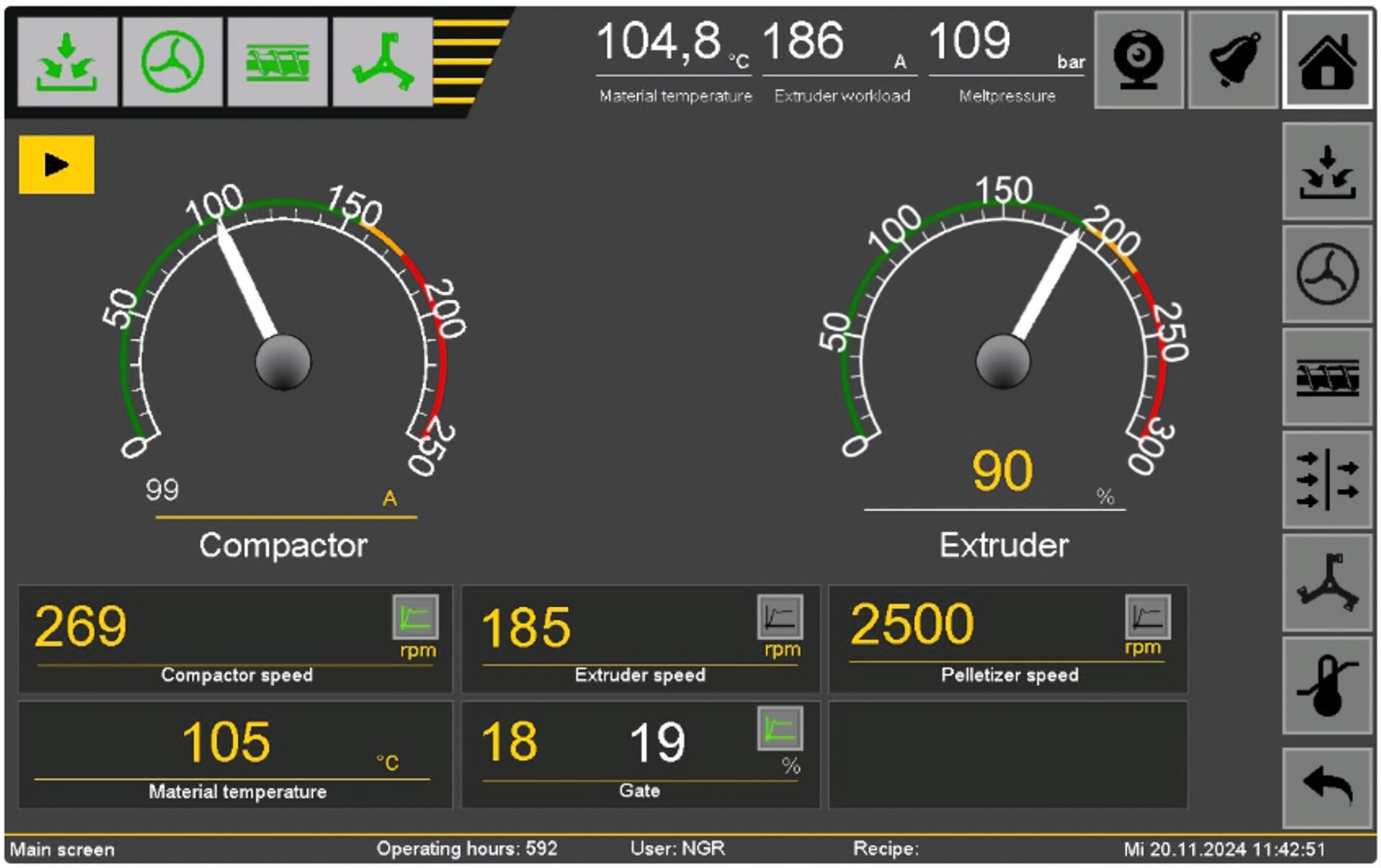Open the temperature thermometer page from the sidebar
This screenshot has height=868, width=1381.
pyautogui.click(x=1326, y=685)
